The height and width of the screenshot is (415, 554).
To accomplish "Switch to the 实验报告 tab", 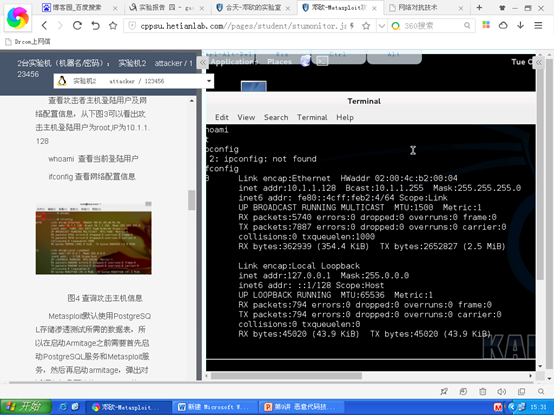I will pyautogui.click(x=166, y=7).
